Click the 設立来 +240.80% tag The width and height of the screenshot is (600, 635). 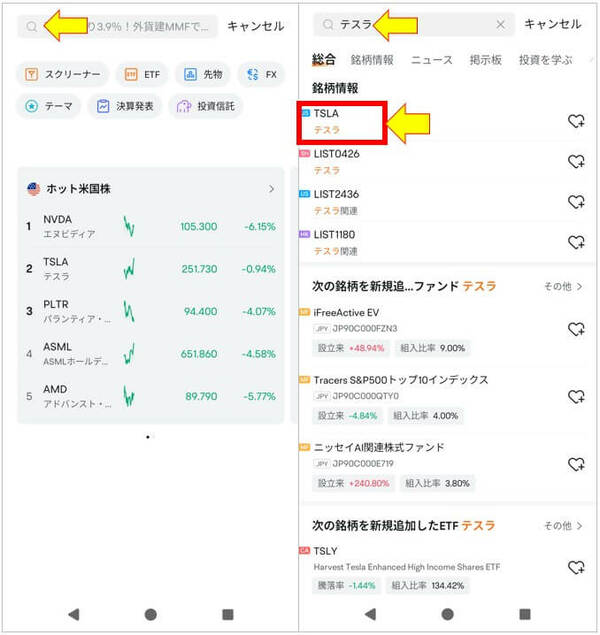(x=353, y=483)
